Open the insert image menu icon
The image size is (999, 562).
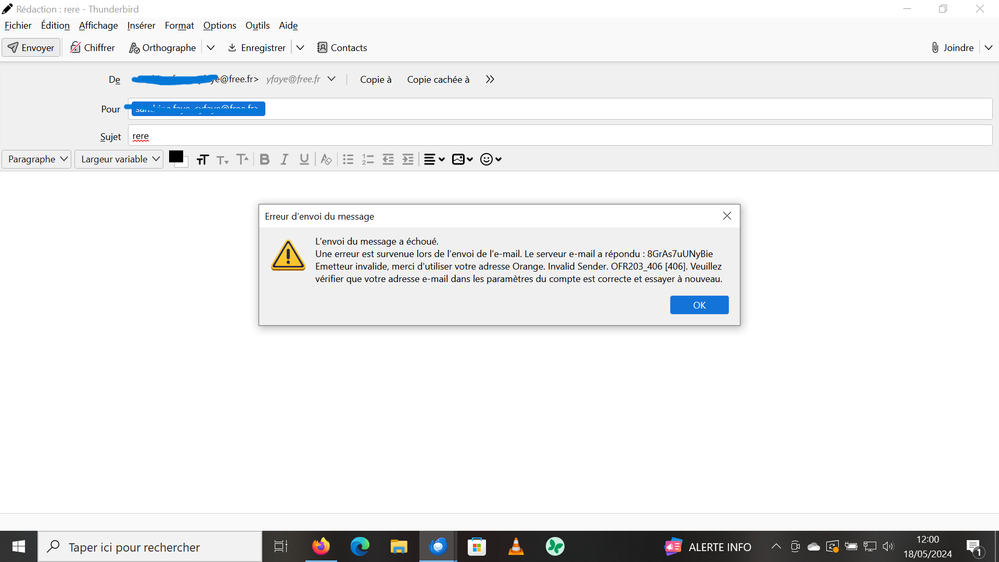(462, 159)
